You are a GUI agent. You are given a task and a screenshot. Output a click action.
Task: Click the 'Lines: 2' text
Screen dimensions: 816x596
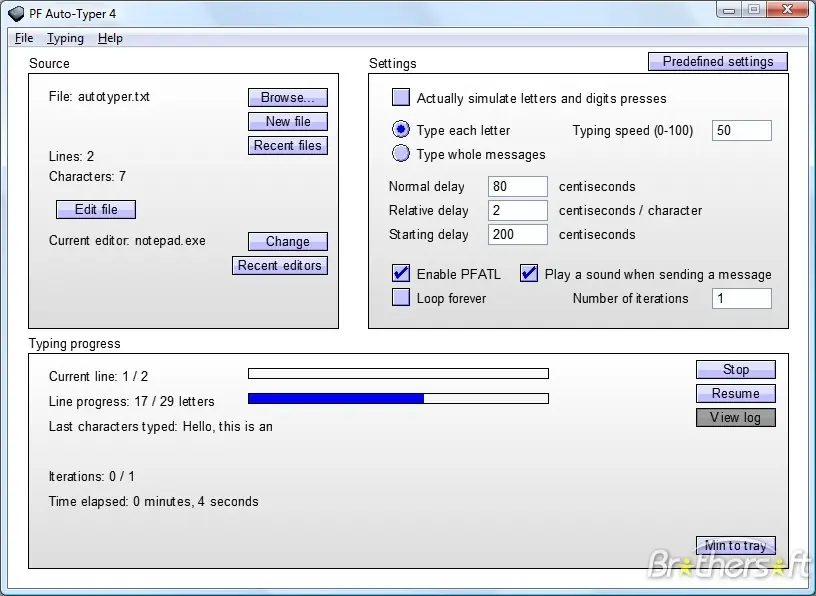[x=71, y=156]
